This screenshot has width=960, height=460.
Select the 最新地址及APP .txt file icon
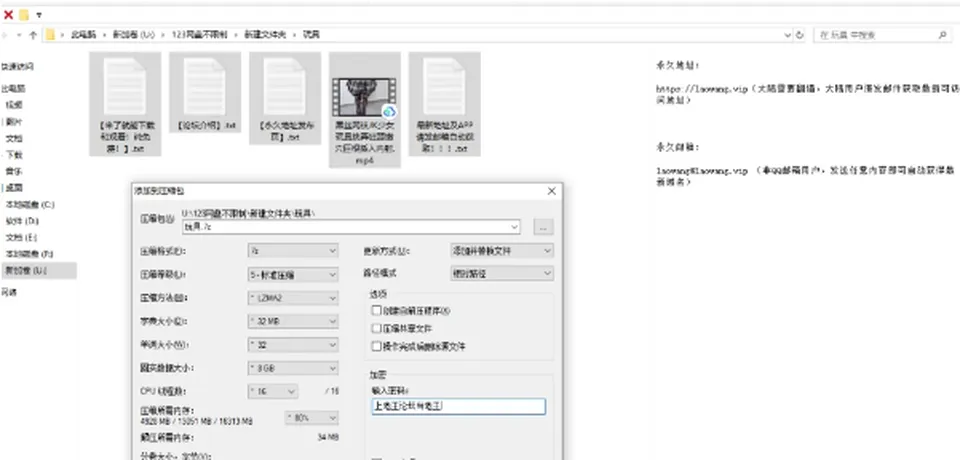[444, 86]
